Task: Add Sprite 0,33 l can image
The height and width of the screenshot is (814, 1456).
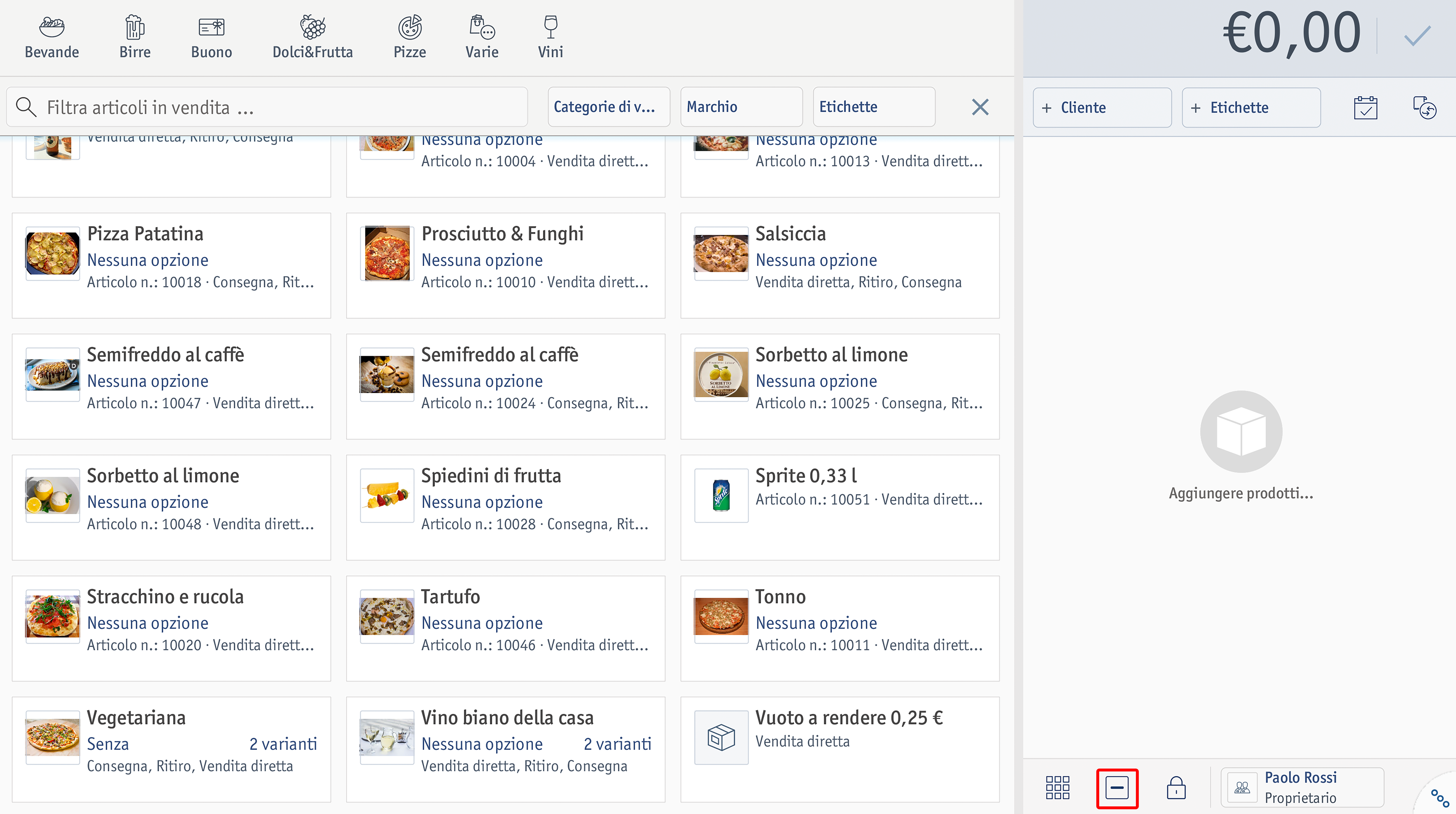Action: pyautogui.click(x=721, y=495)
